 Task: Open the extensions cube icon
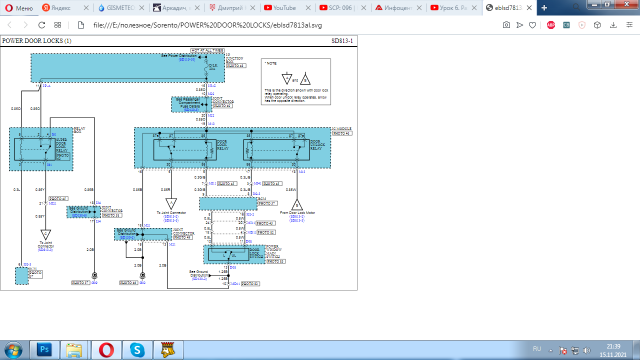coord(598,25)
